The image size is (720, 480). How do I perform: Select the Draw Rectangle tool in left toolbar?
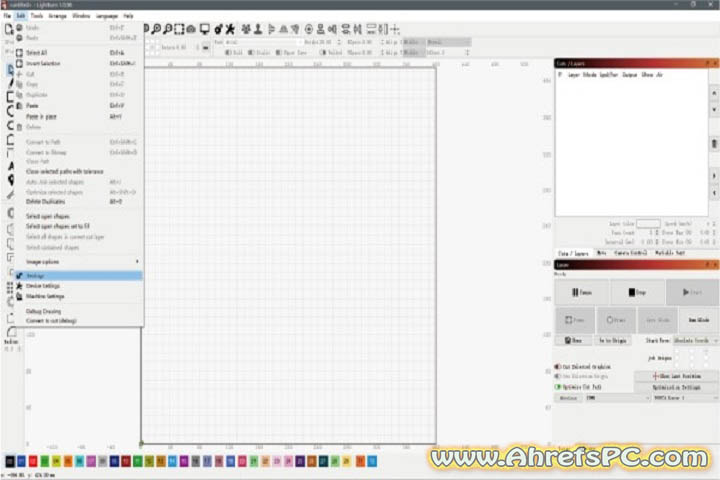pos(10,97)
